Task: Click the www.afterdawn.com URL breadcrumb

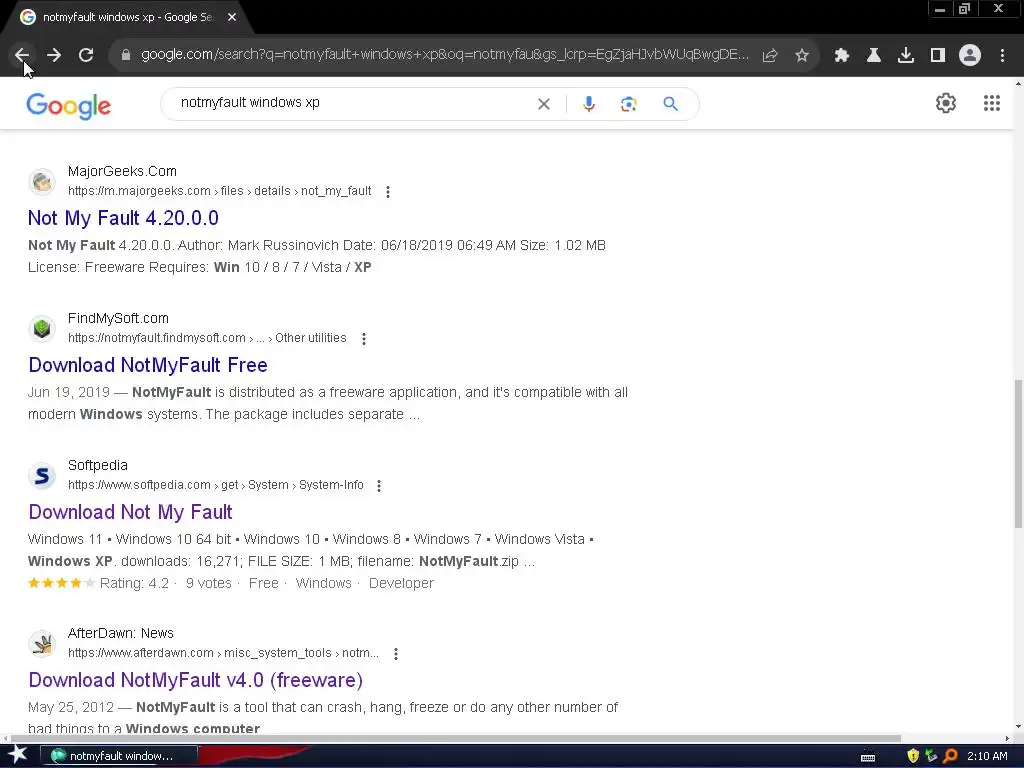Action: tap(223, 652)
